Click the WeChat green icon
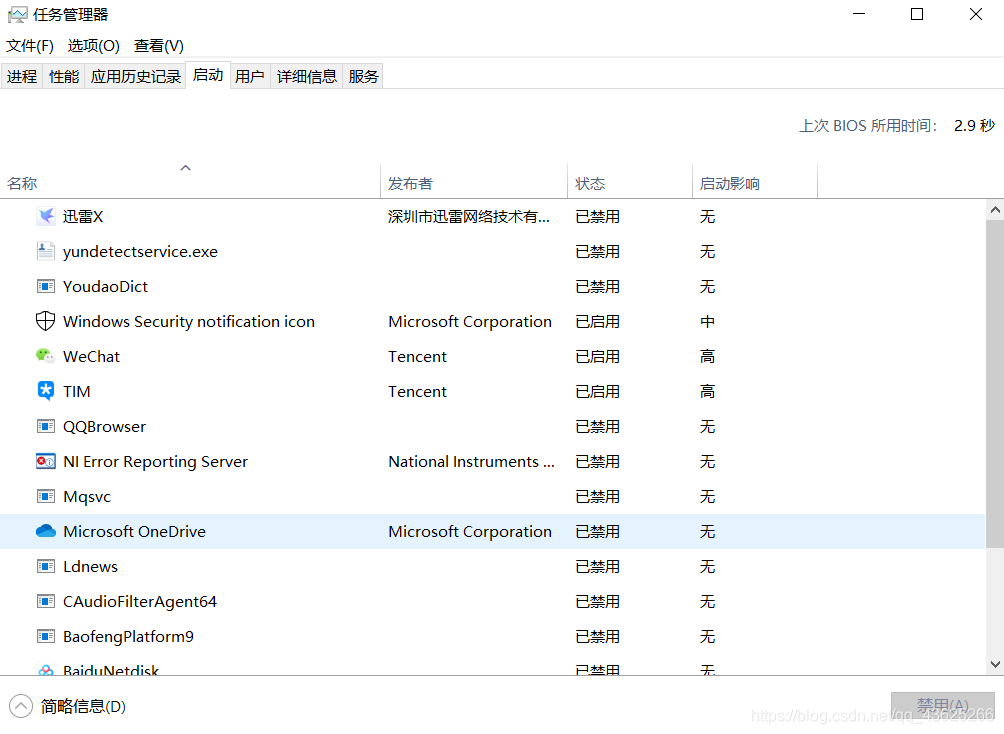Viewport: 1004px width, 734px height. [45, 356]
